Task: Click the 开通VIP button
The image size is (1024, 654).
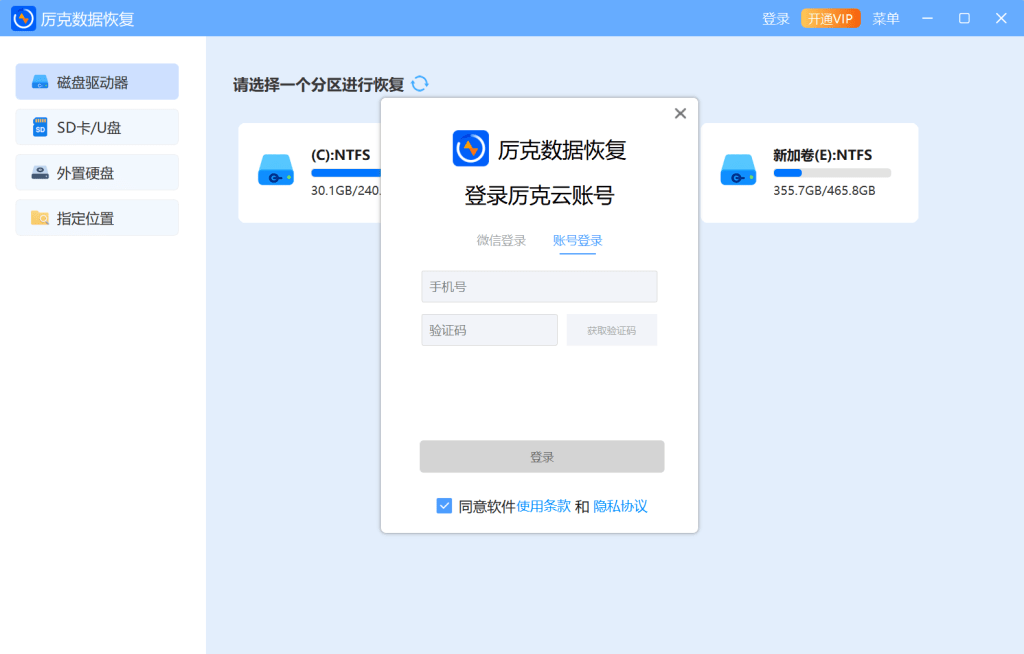Action: click(830, 19)
